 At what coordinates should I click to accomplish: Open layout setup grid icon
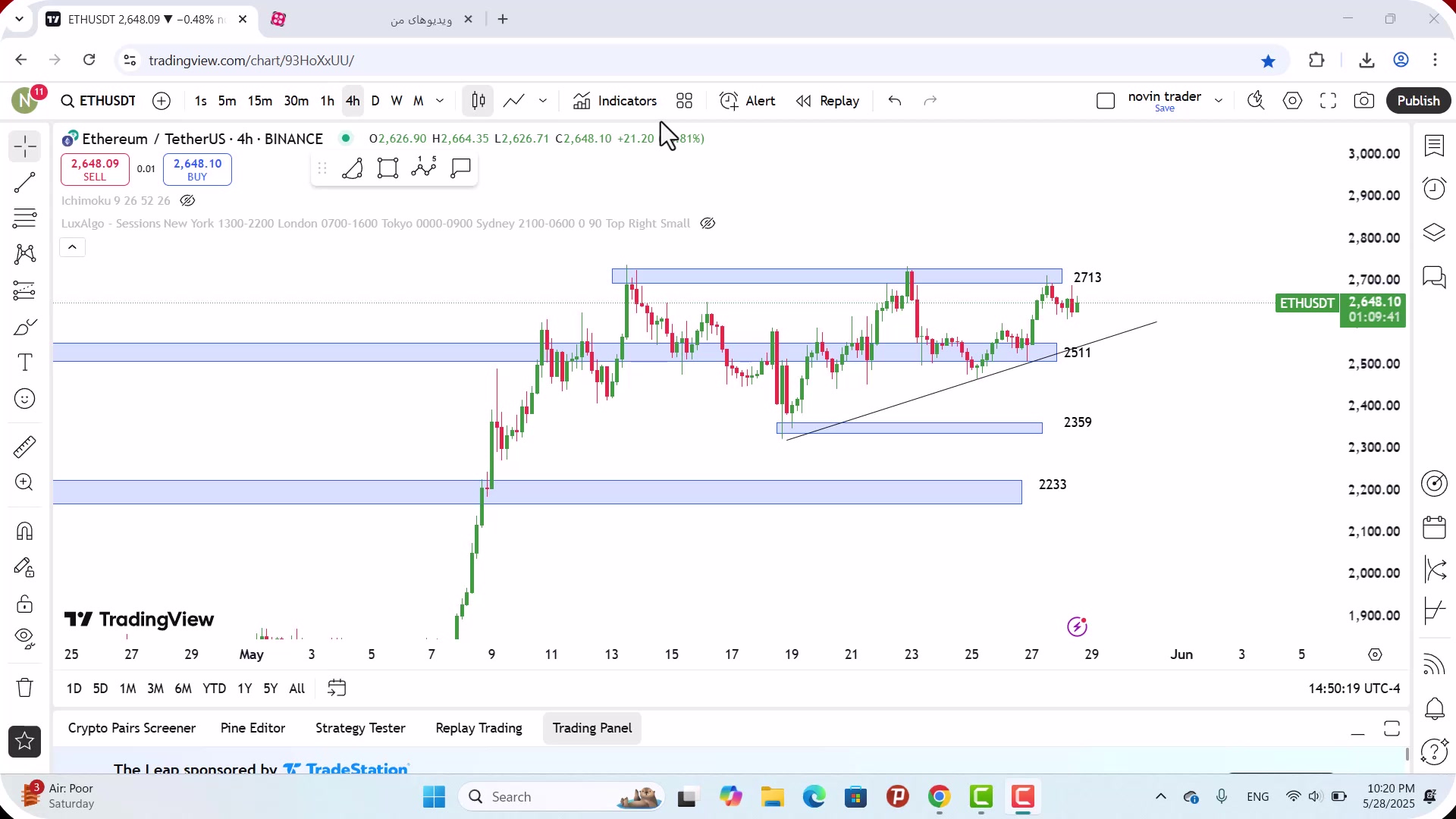point(685,101)
